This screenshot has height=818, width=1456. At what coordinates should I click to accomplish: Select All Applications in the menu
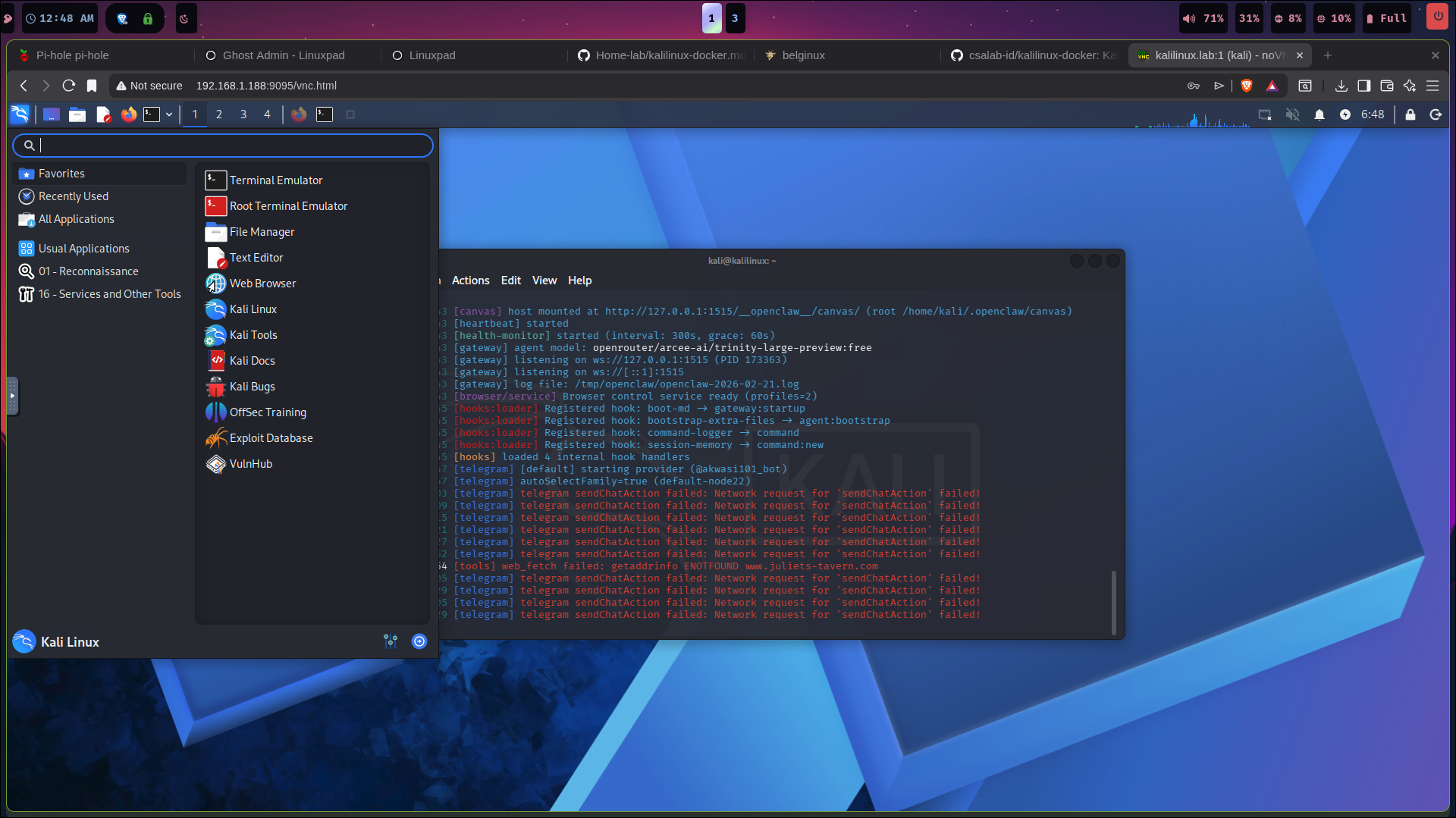[x=77, y=219]
